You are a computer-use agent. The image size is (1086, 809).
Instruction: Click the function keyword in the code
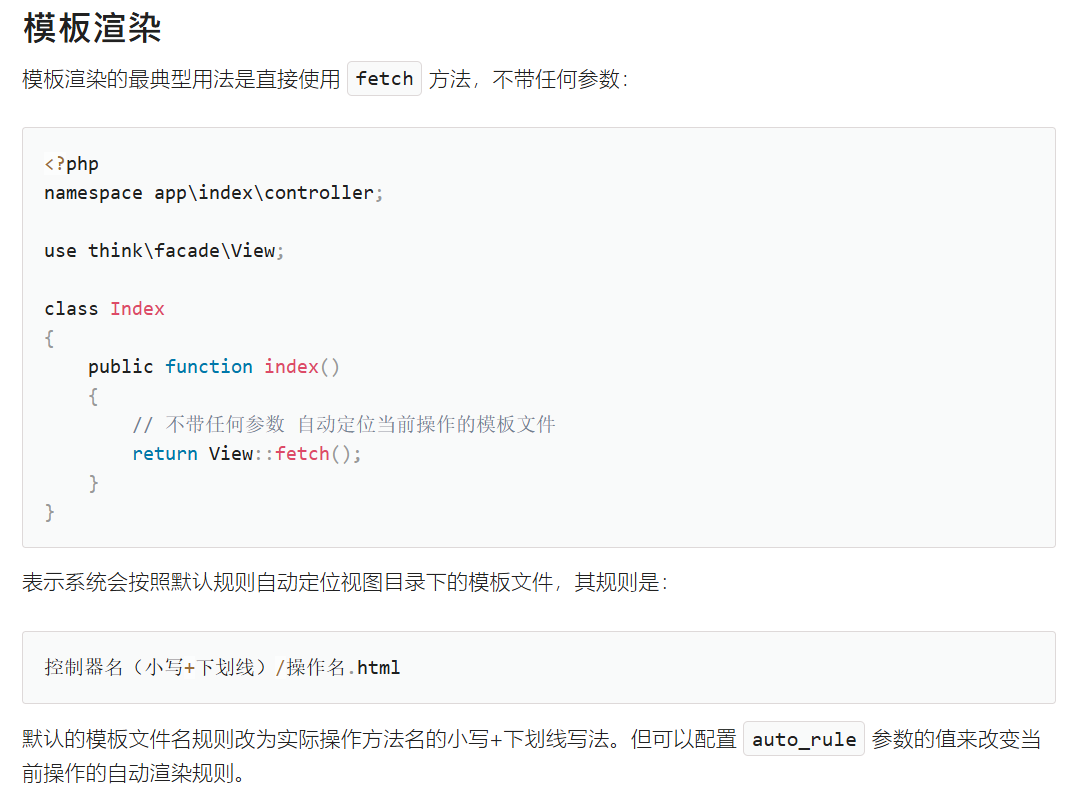point(209,367)
